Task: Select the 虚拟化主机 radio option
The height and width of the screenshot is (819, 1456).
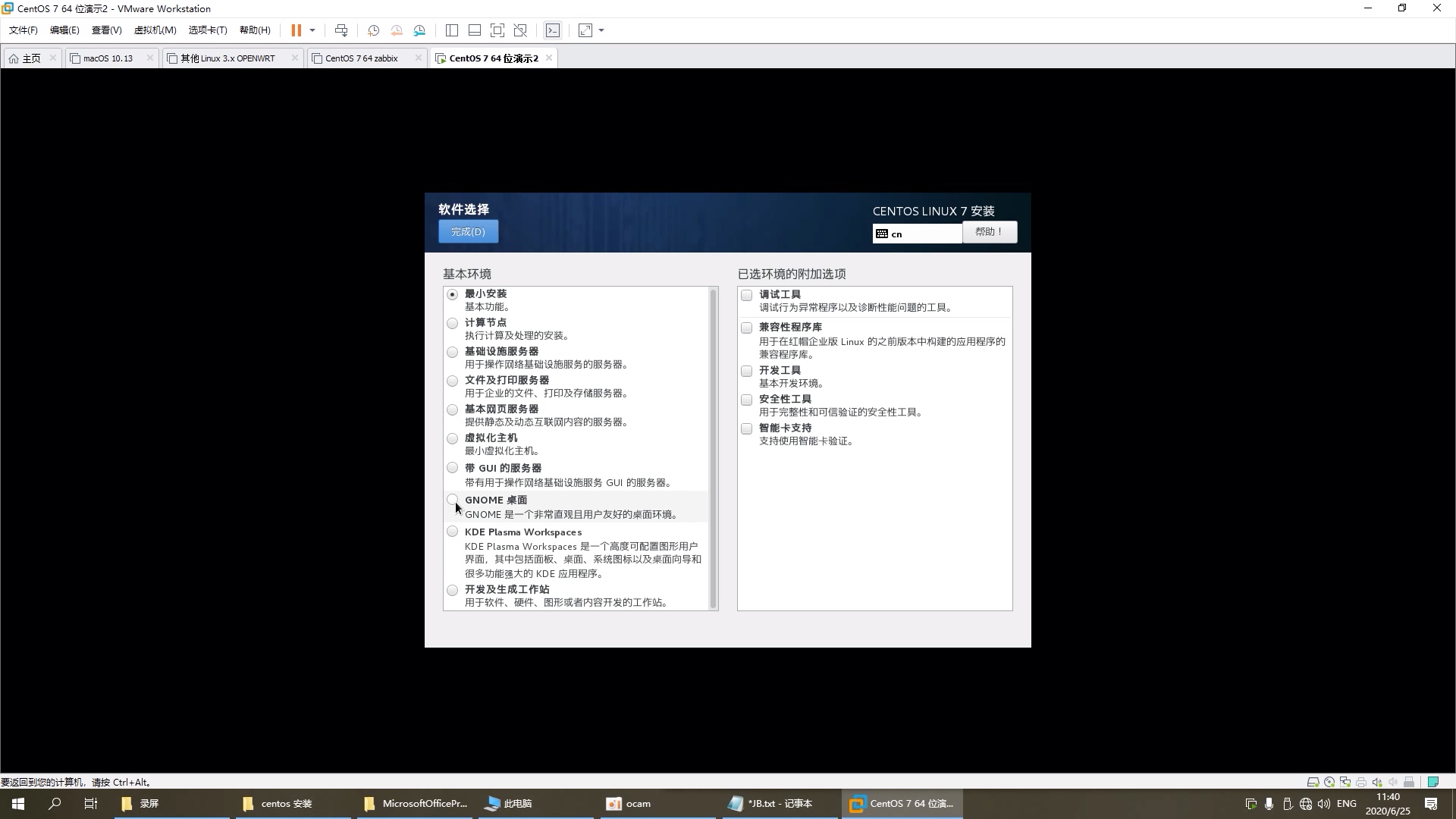Action: tap(453, 438)
